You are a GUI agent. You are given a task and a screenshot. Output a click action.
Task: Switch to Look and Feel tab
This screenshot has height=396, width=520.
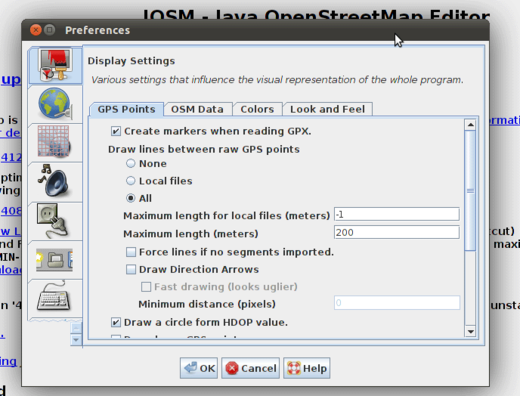coord(327,109)
